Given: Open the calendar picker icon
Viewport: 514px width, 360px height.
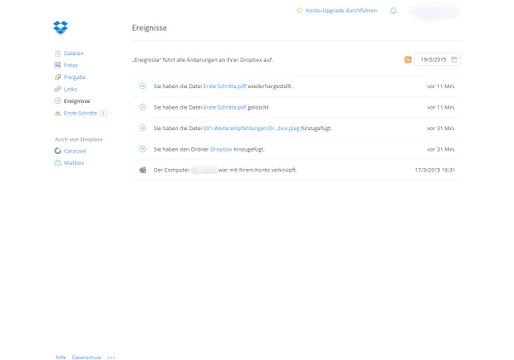Looking at the screenshot, I should pyautogui.click(x=454, y=59).
